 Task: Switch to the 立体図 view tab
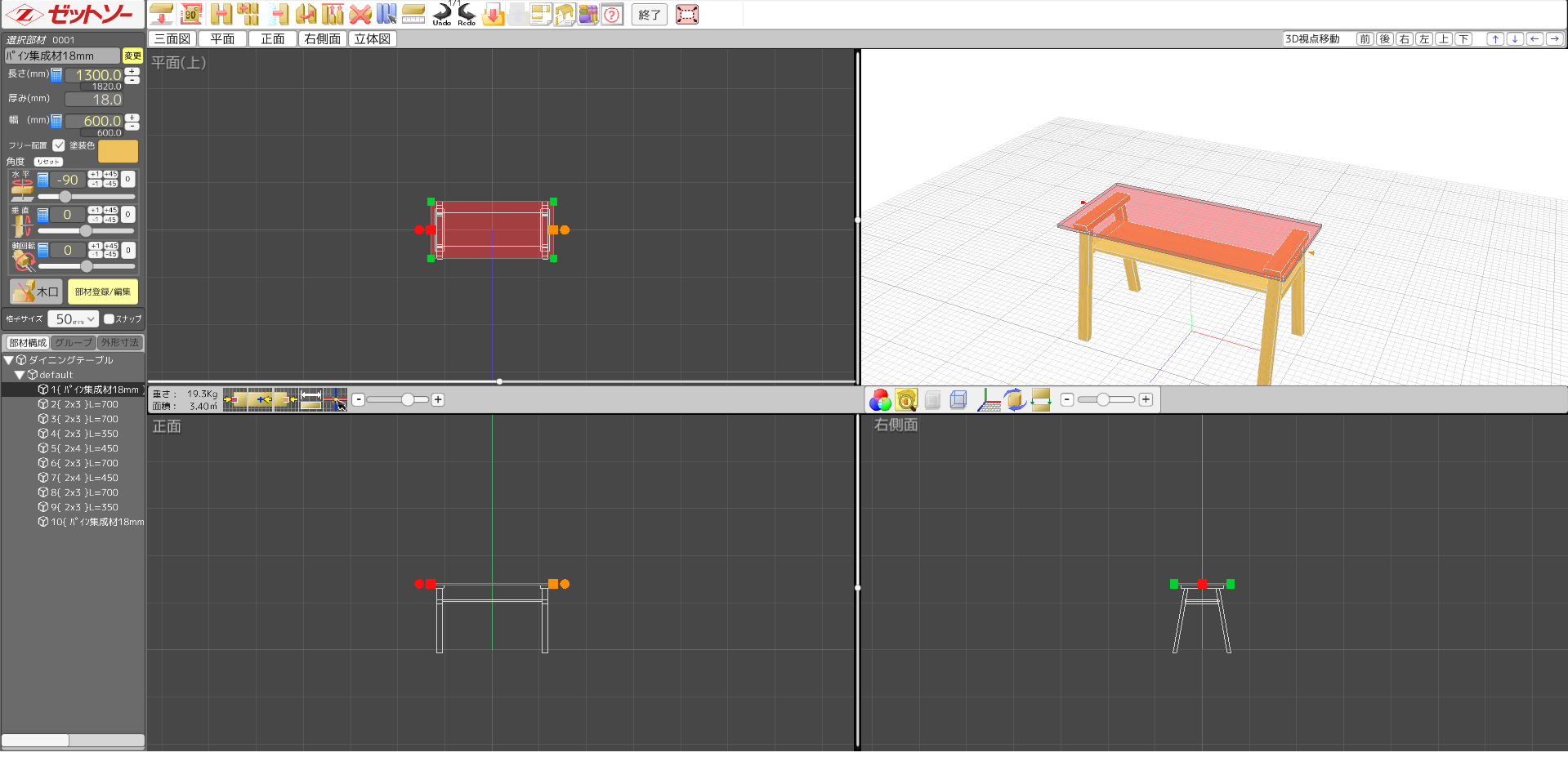tap(372, 38)
